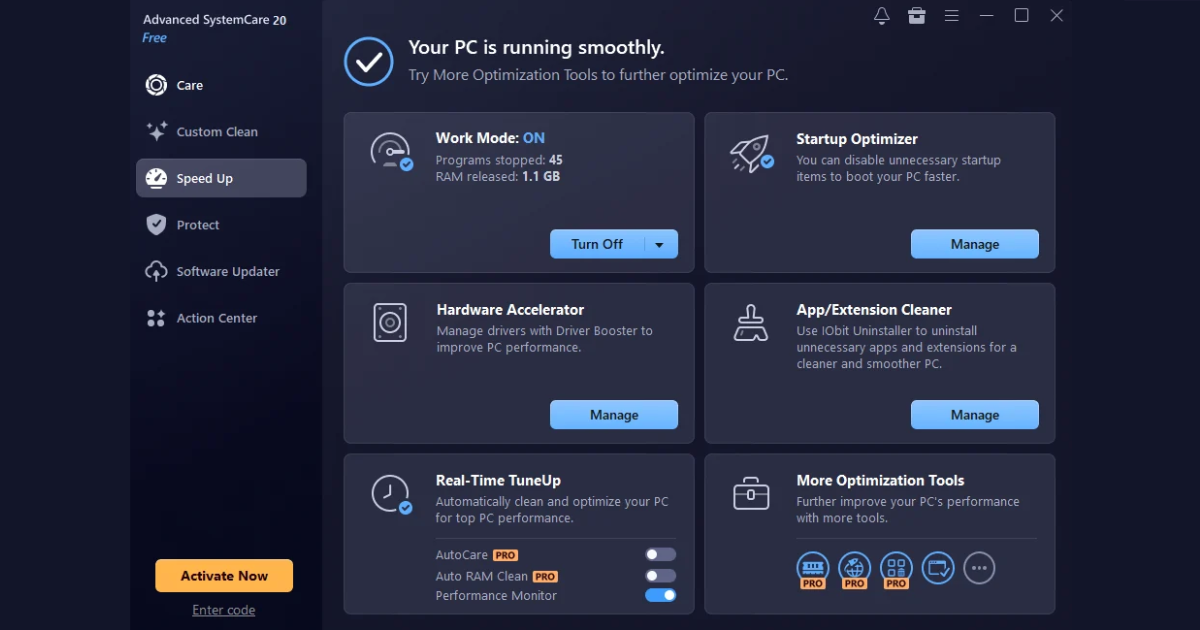
Task: Click Manage under Startup Optimizer
Action: point(975,244)
